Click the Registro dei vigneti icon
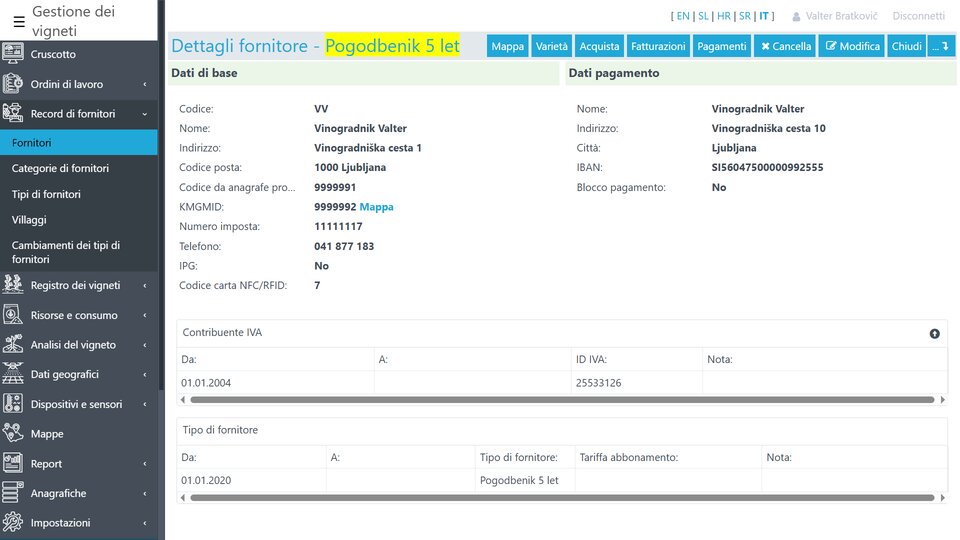This screenshot has width=960, height=540. (13, 285)
